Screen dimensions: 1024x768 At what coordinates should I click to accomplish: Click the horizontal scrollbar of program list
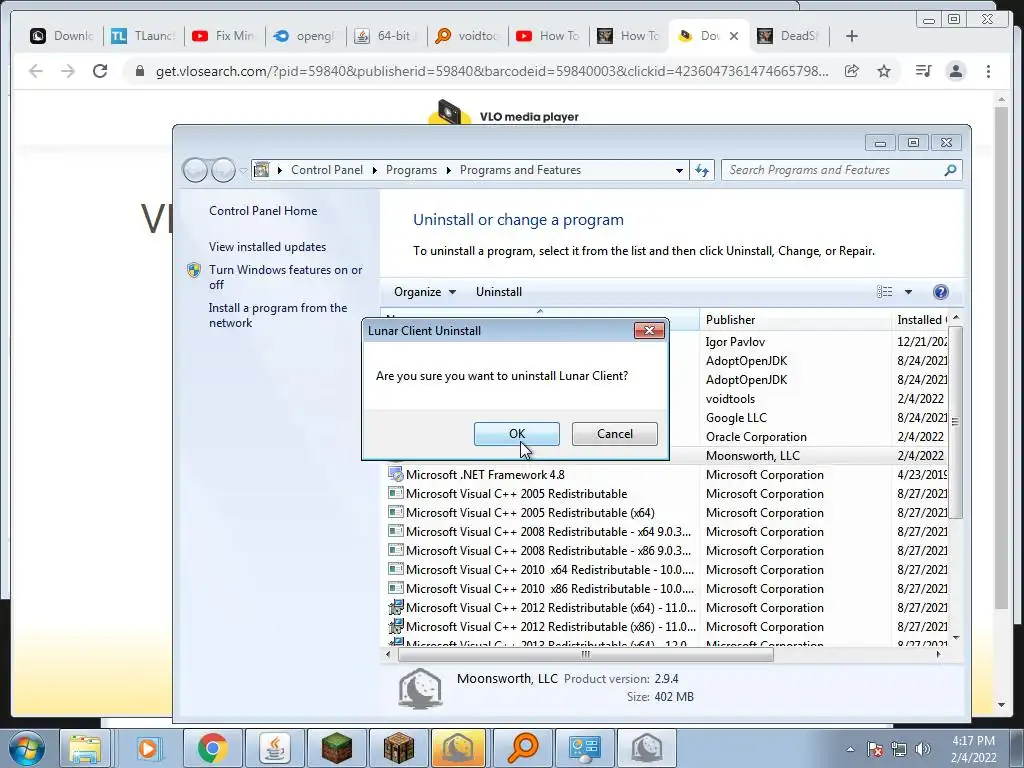coord(586,654)
